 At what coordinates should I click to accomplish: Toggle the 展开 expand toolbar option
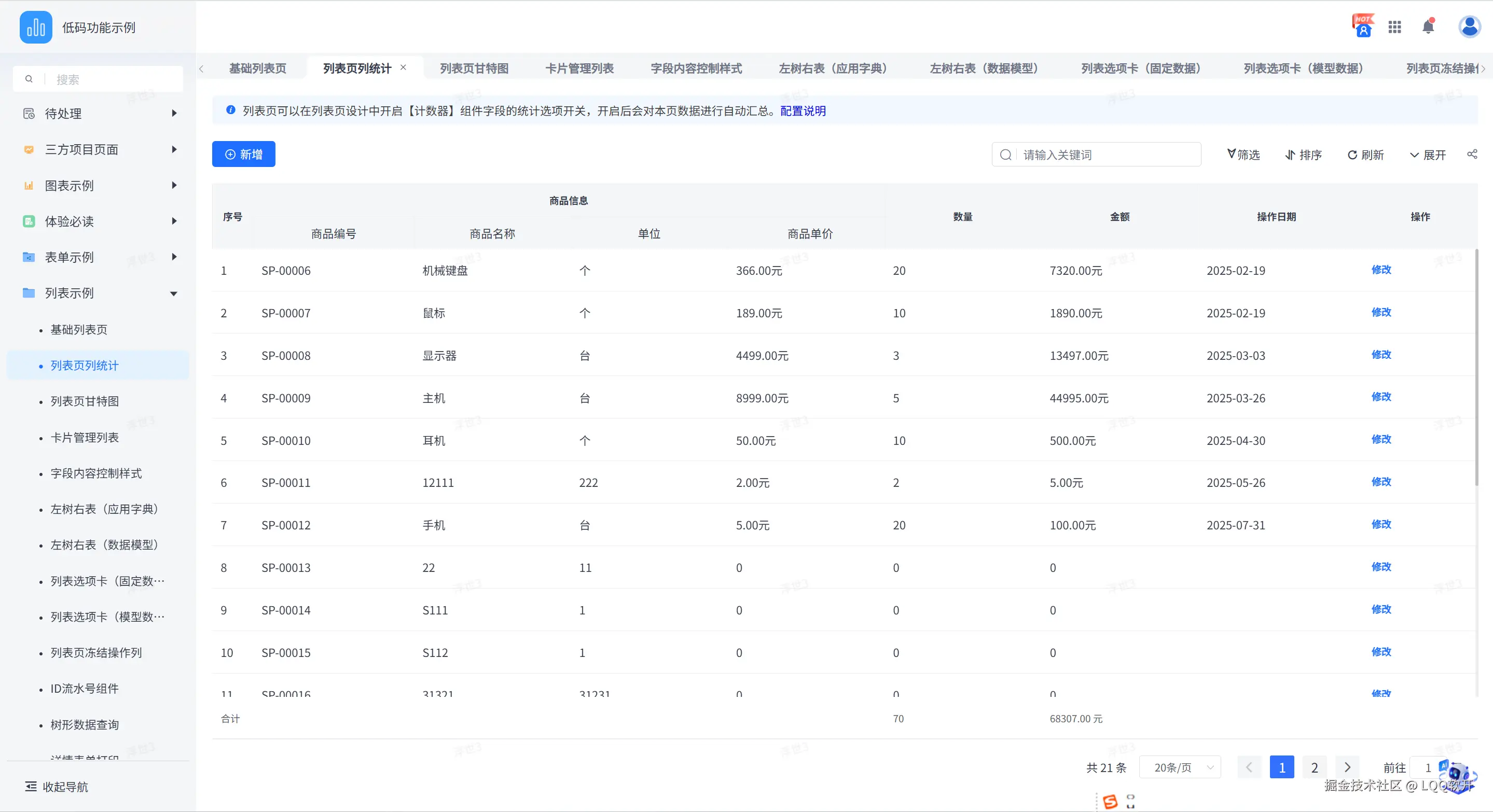coord(1428,155)
